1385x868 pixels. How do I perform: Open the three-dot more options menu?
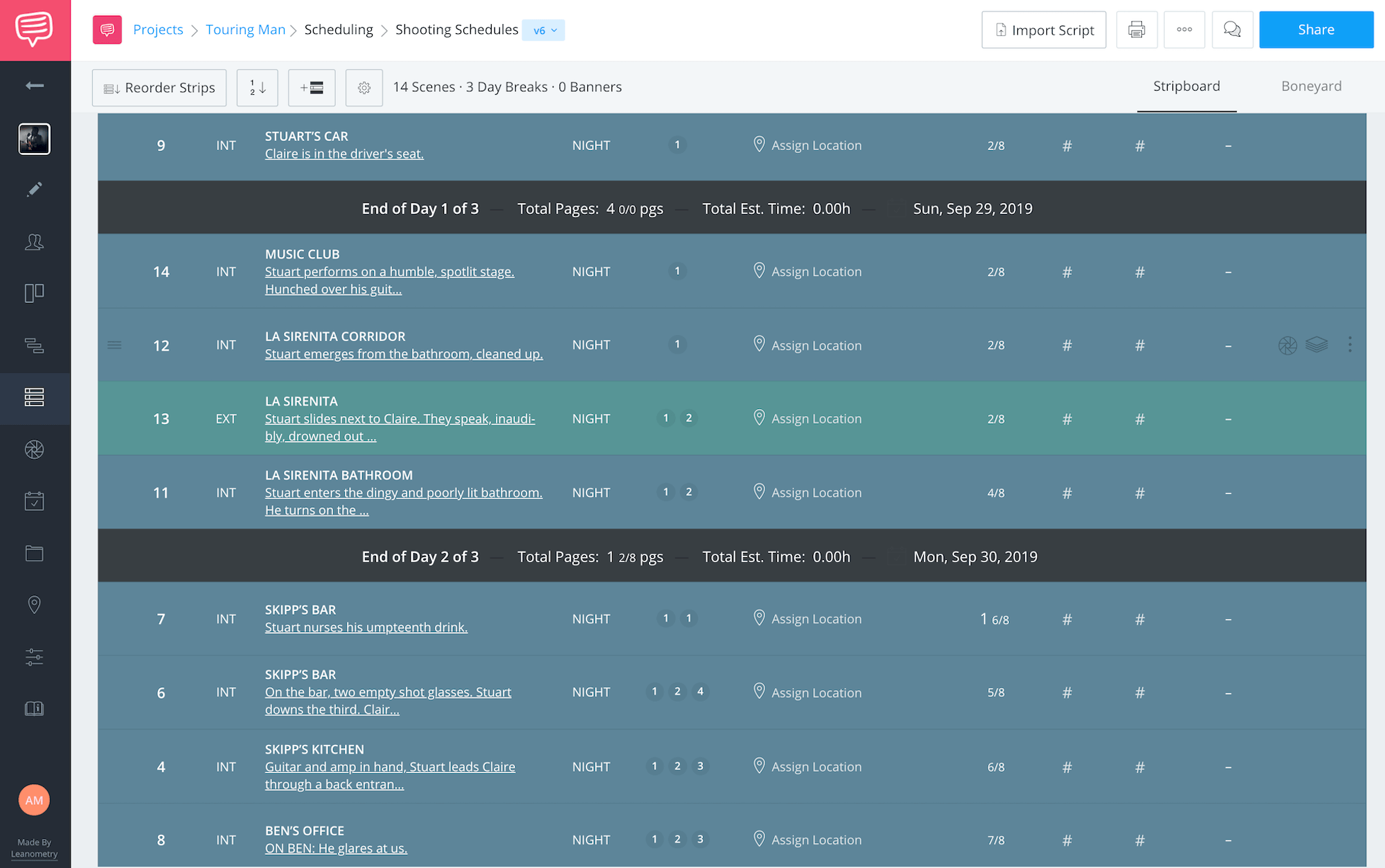(x=1184, y=30)
